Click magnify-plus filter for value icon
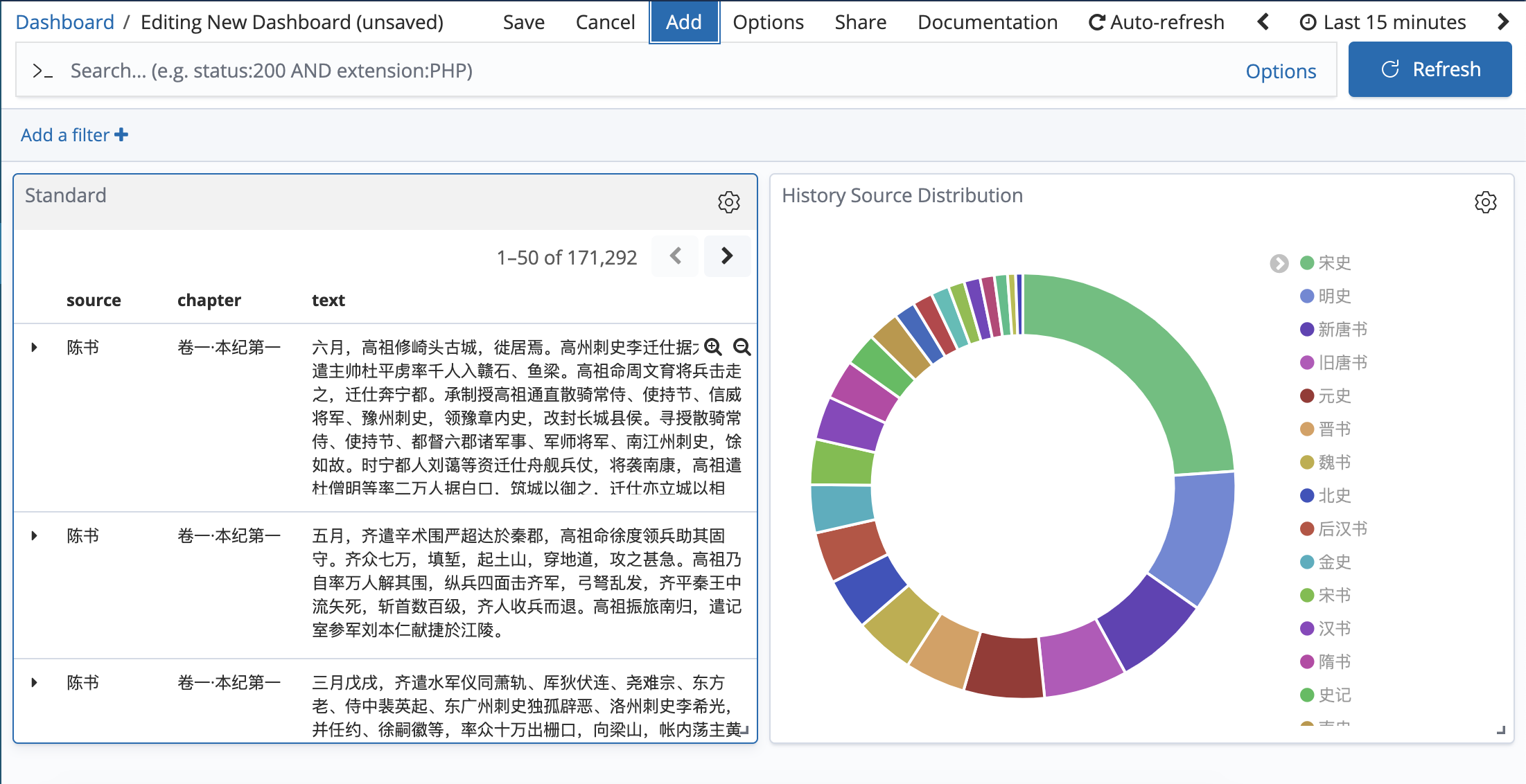The width and height of the screenshot is (1526, 784). click(713, 347)
